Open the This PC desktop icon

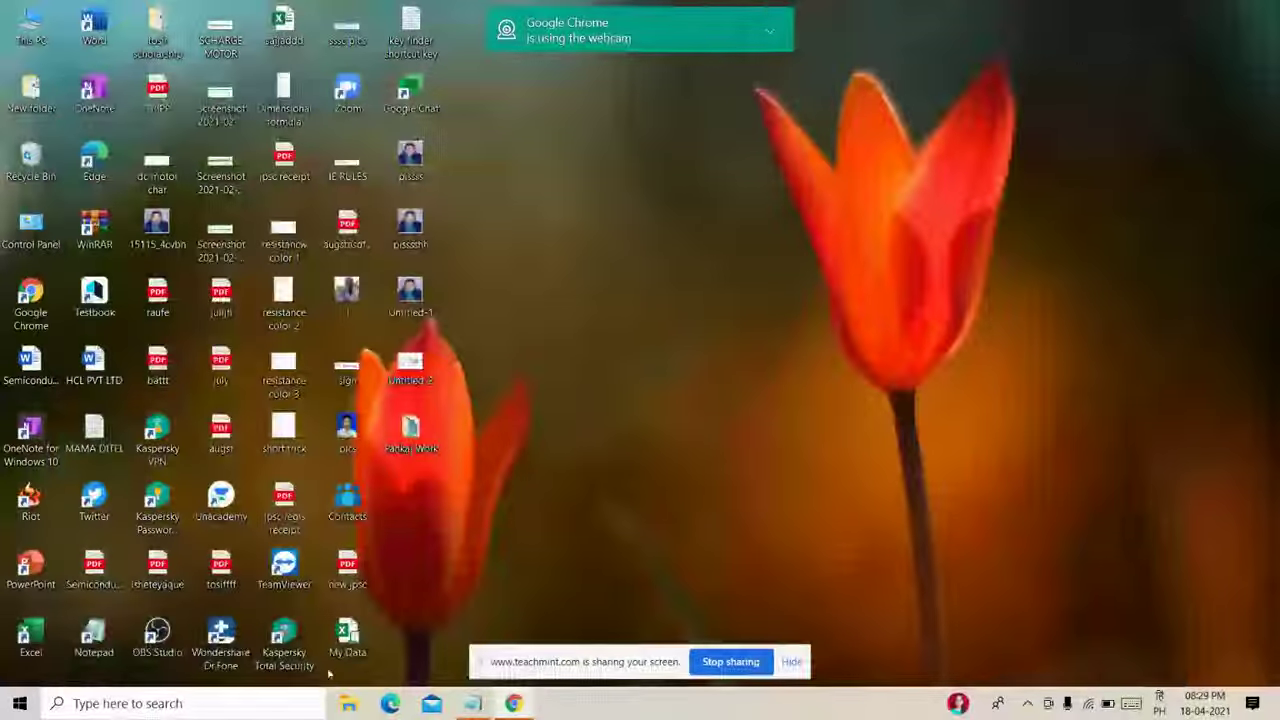tap(31, 26)
